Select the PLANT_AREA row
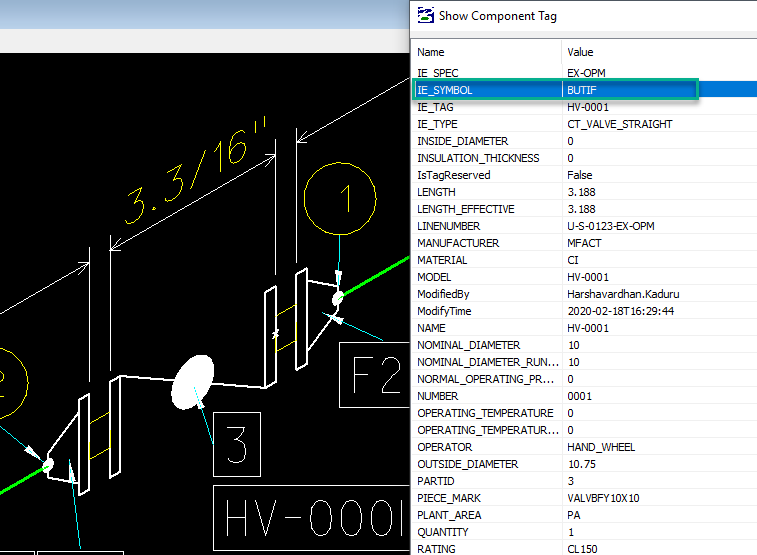757x555 pixels. [x=584, y=515]
